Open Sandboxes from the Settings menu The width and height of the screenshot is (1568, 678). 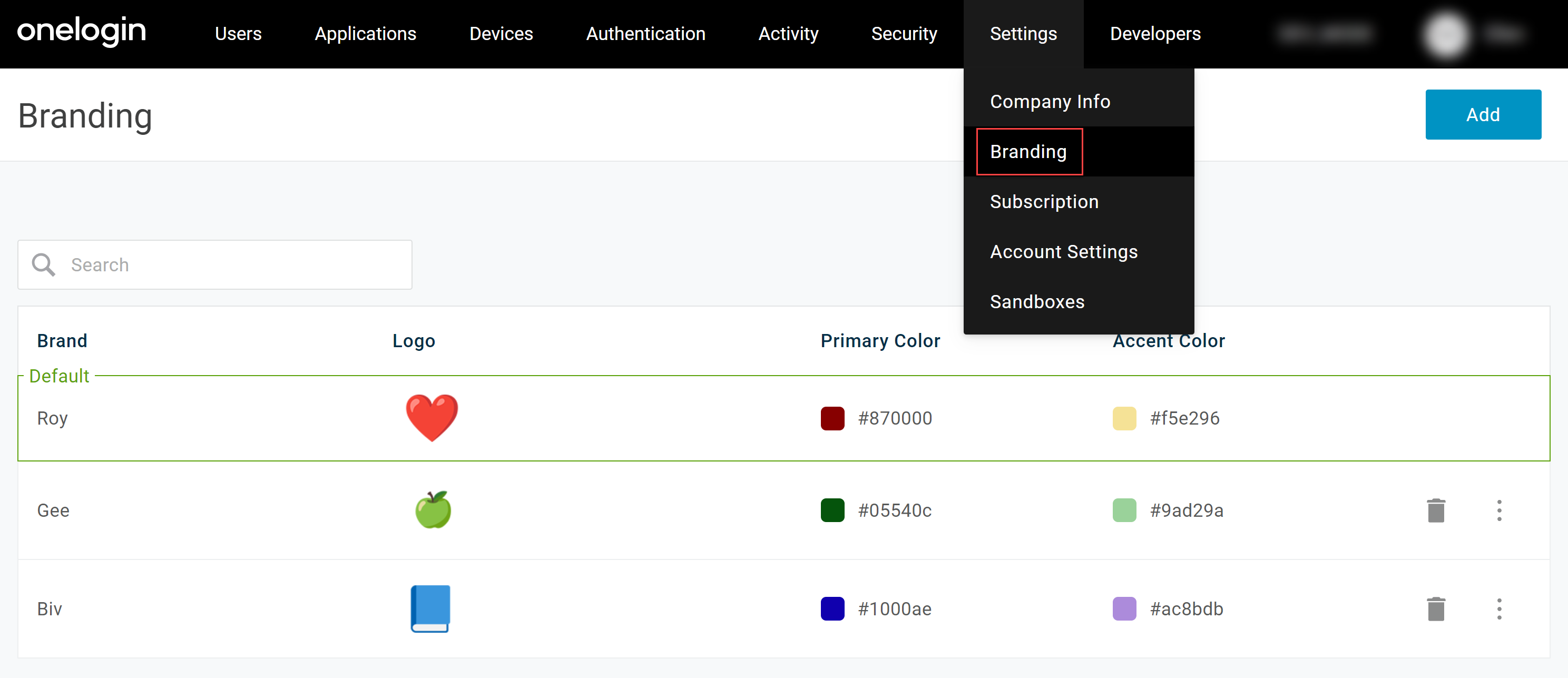1036,302
